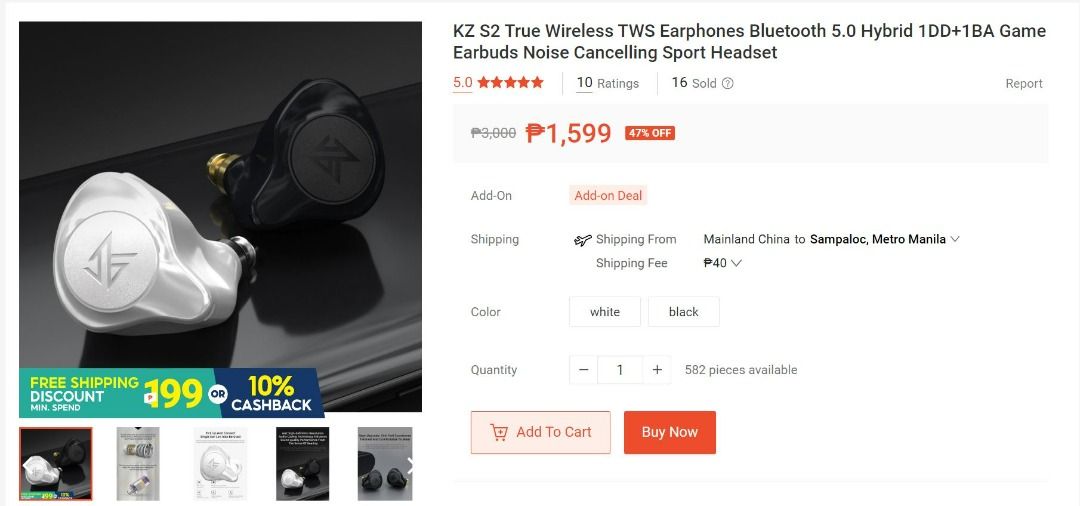Select the white color option
Screen dimensions: 1080x506
tap(605, 312)
